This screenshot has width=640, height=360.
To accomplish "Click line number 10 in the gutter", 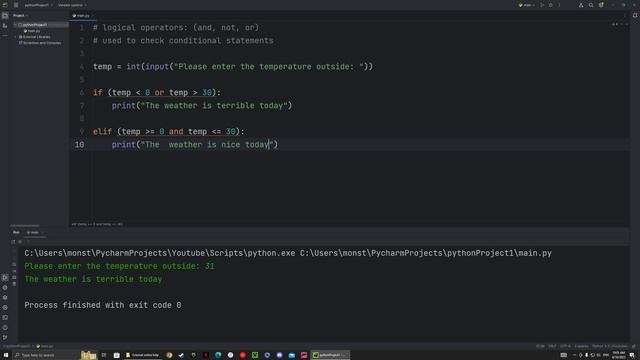I will click(x=79, y=144).
